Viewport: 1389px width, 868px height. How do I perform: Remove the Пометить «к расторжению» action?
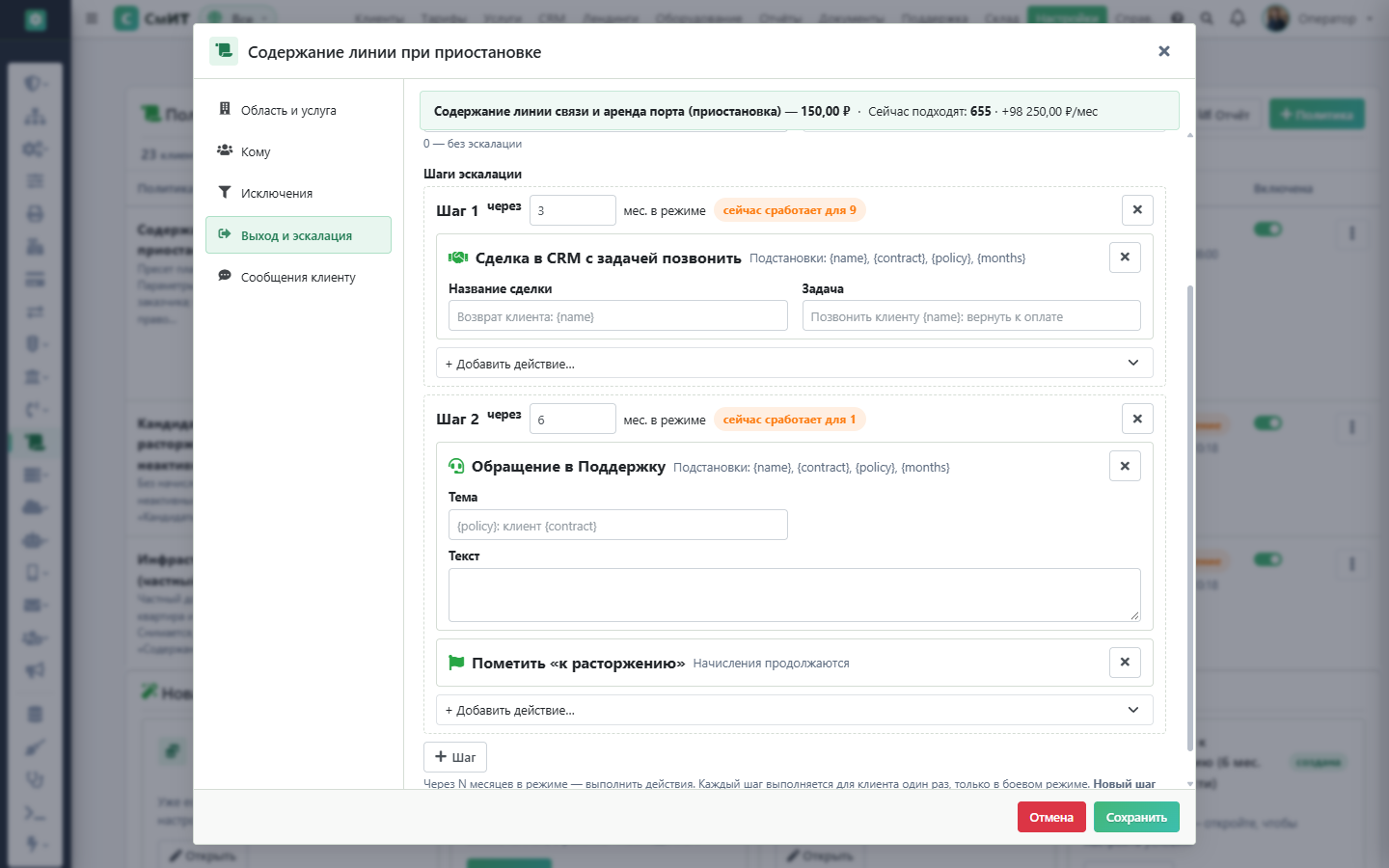1125,663
